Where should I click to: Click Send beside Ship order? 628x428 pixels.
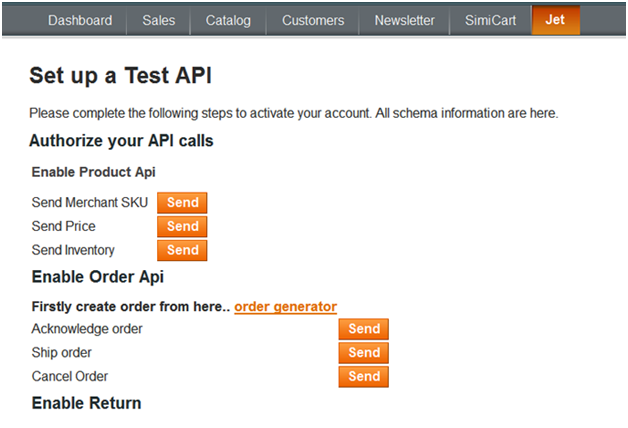tap(364, 353)
